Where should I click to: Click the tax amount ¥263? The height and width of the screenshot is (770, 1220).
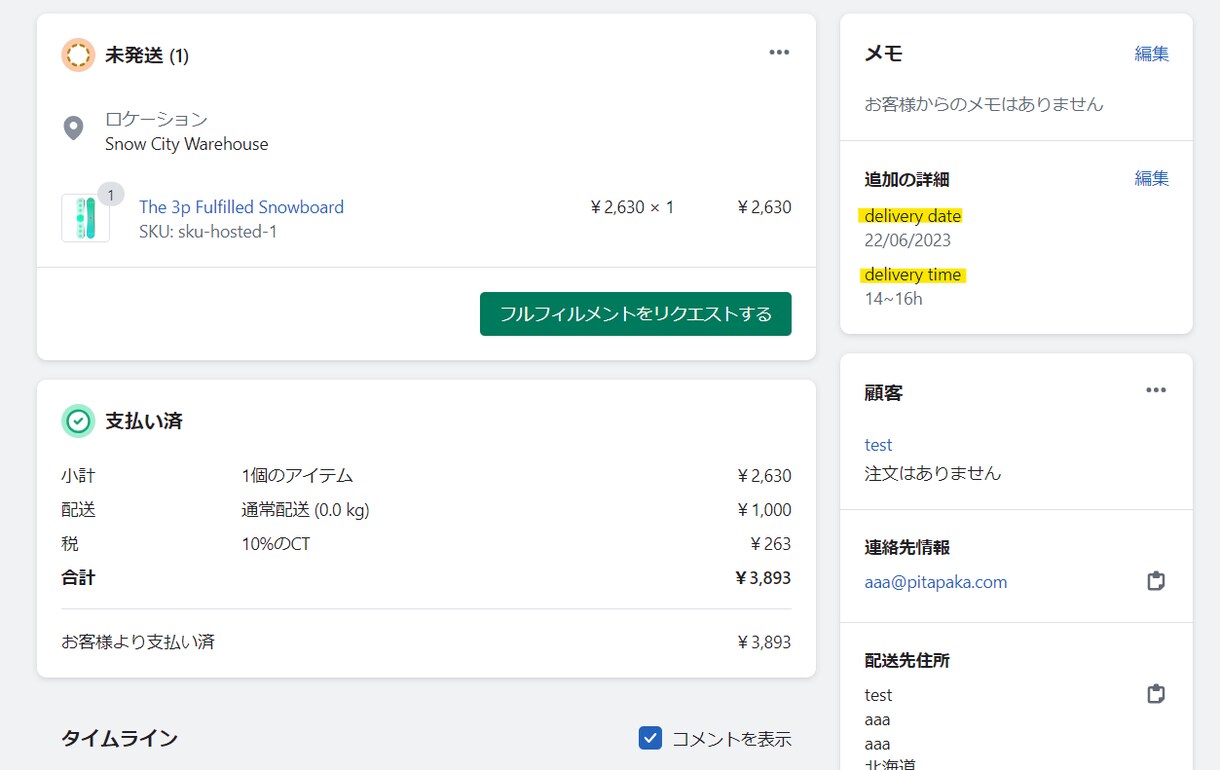point(770,544)
